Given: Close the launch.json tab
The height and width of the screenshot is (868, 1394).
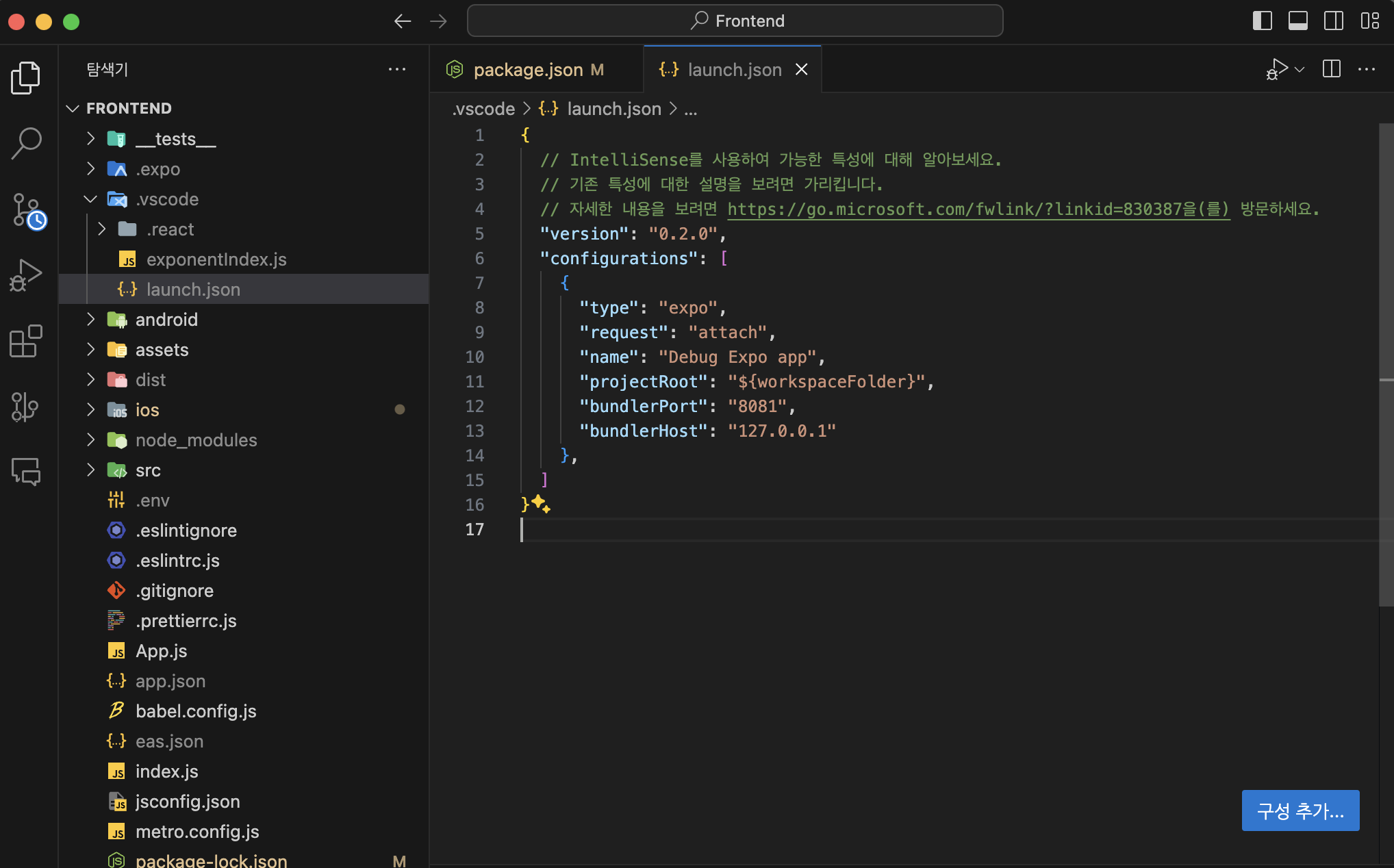Looking at the screenshot, I should coord(801,70).
